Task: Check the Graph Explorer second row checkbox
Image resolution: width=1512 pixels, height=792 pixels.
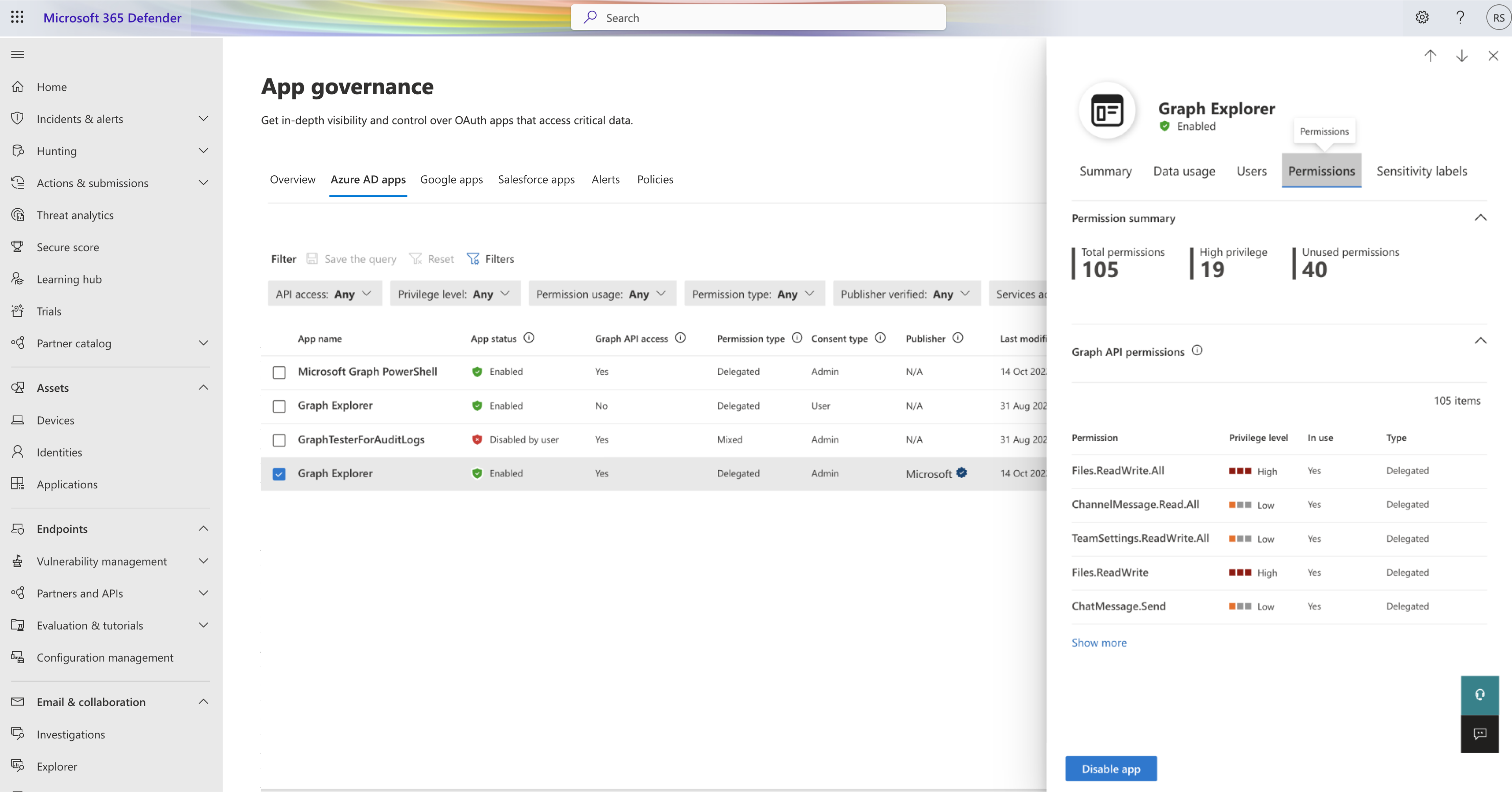Action: pos(279,405)
